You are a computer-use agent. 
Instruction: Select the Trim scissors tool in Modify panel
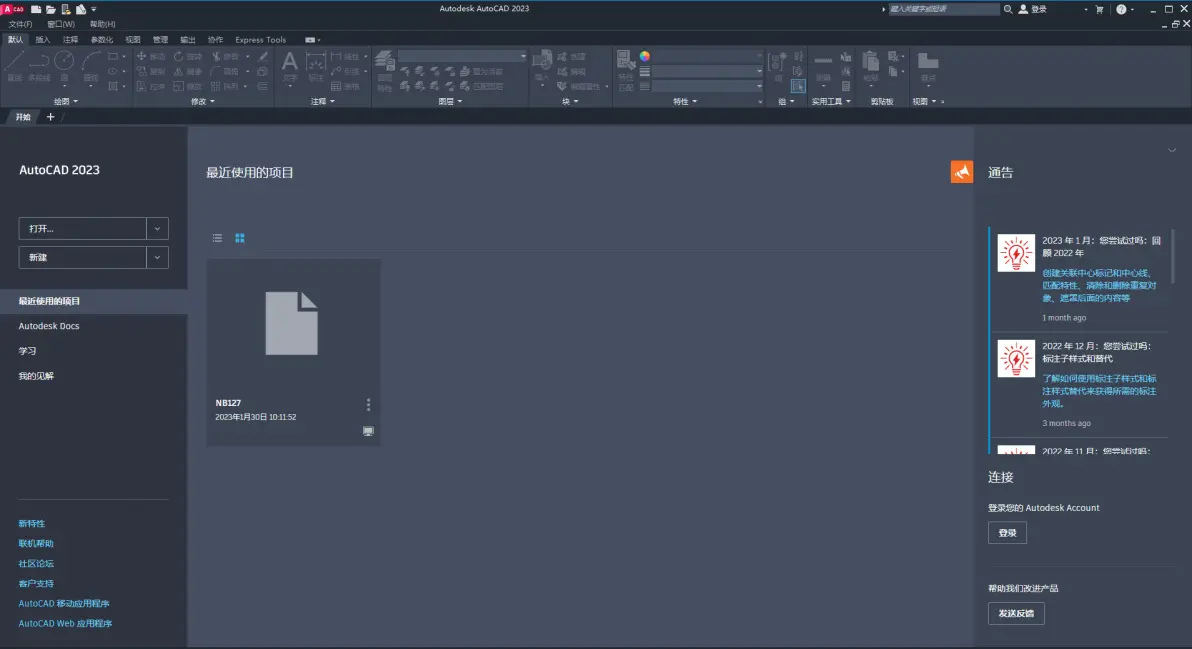click(x=226, y=56)
